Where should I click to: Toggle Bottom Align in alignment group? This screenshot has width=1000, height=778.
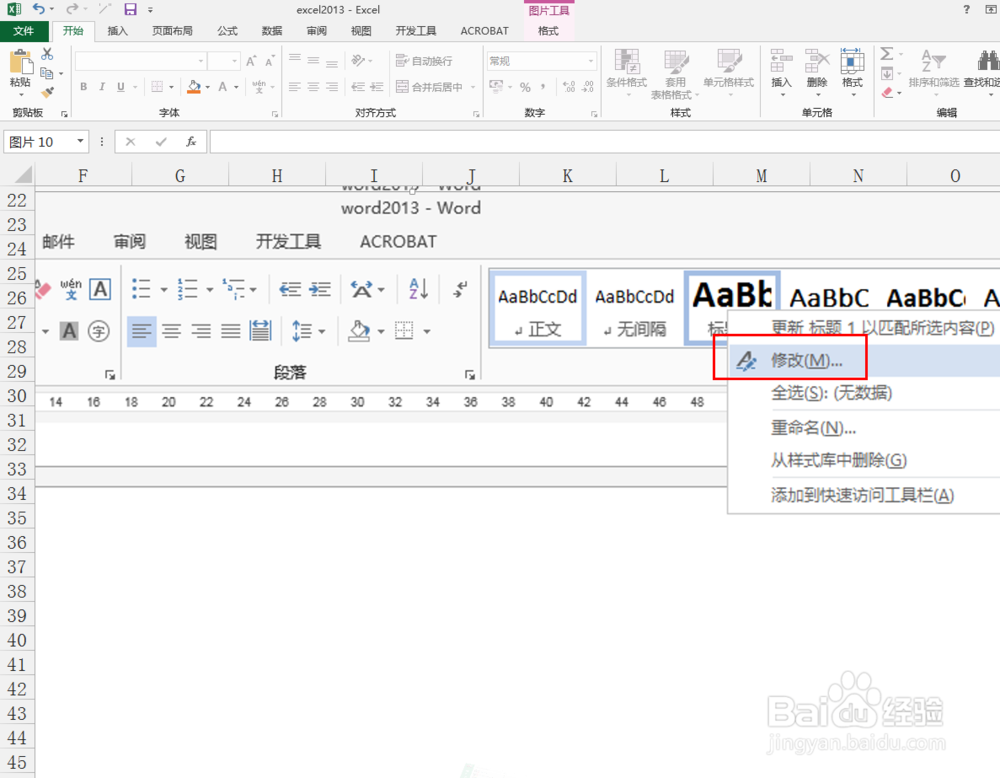tap(332, 61)
